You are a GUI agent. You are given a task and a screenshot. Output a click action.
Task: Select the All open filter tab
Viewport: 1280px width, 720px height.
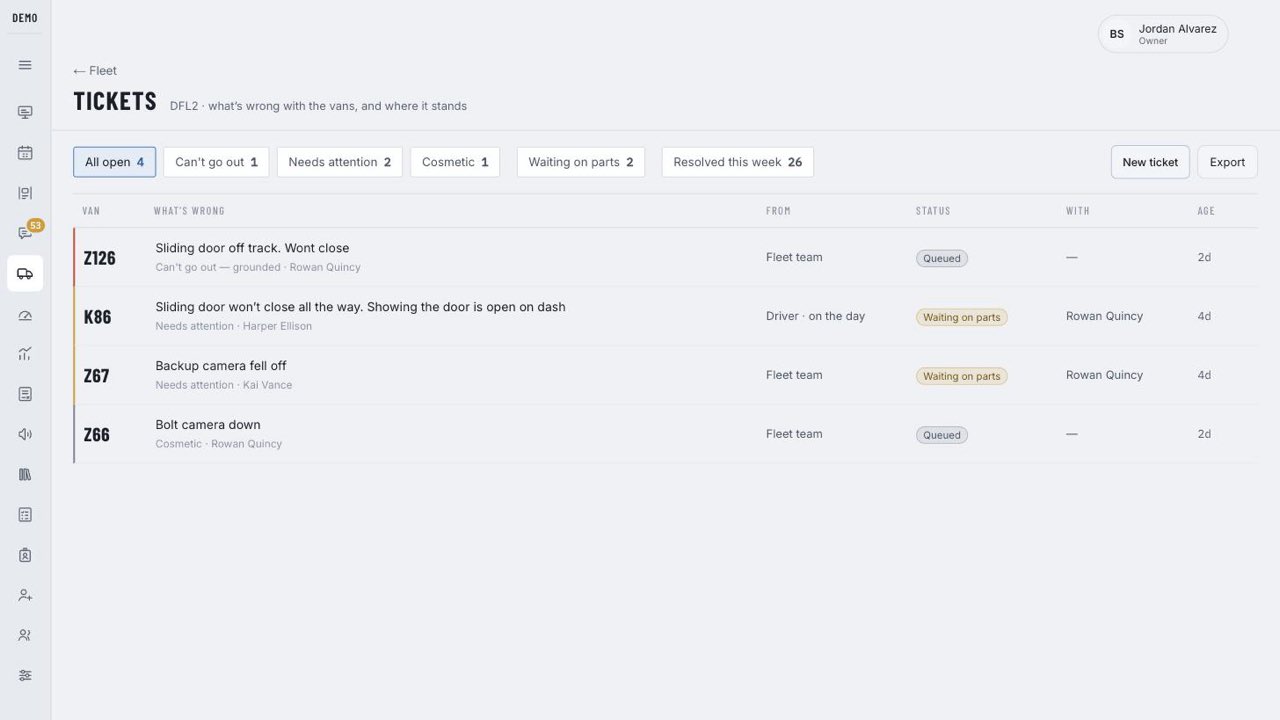114,162
